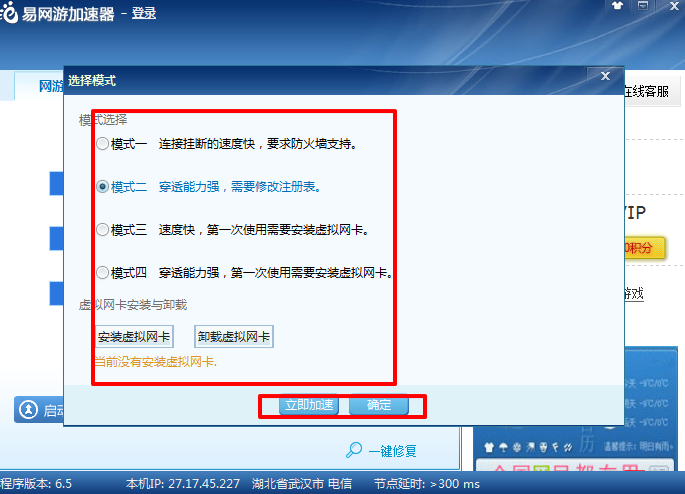Click the 安装虚拟网卡 button
685x494 pixels.
pyautogui.click(x=134, y=336)
